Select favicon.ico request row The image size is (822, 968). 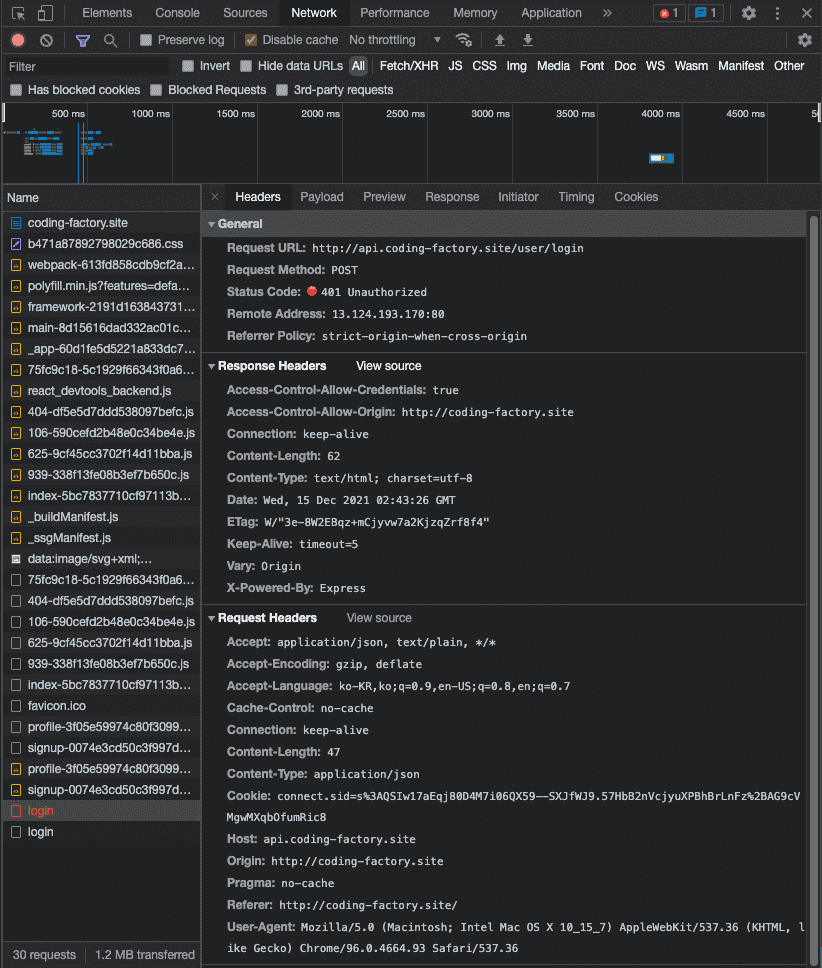(102, 706)
